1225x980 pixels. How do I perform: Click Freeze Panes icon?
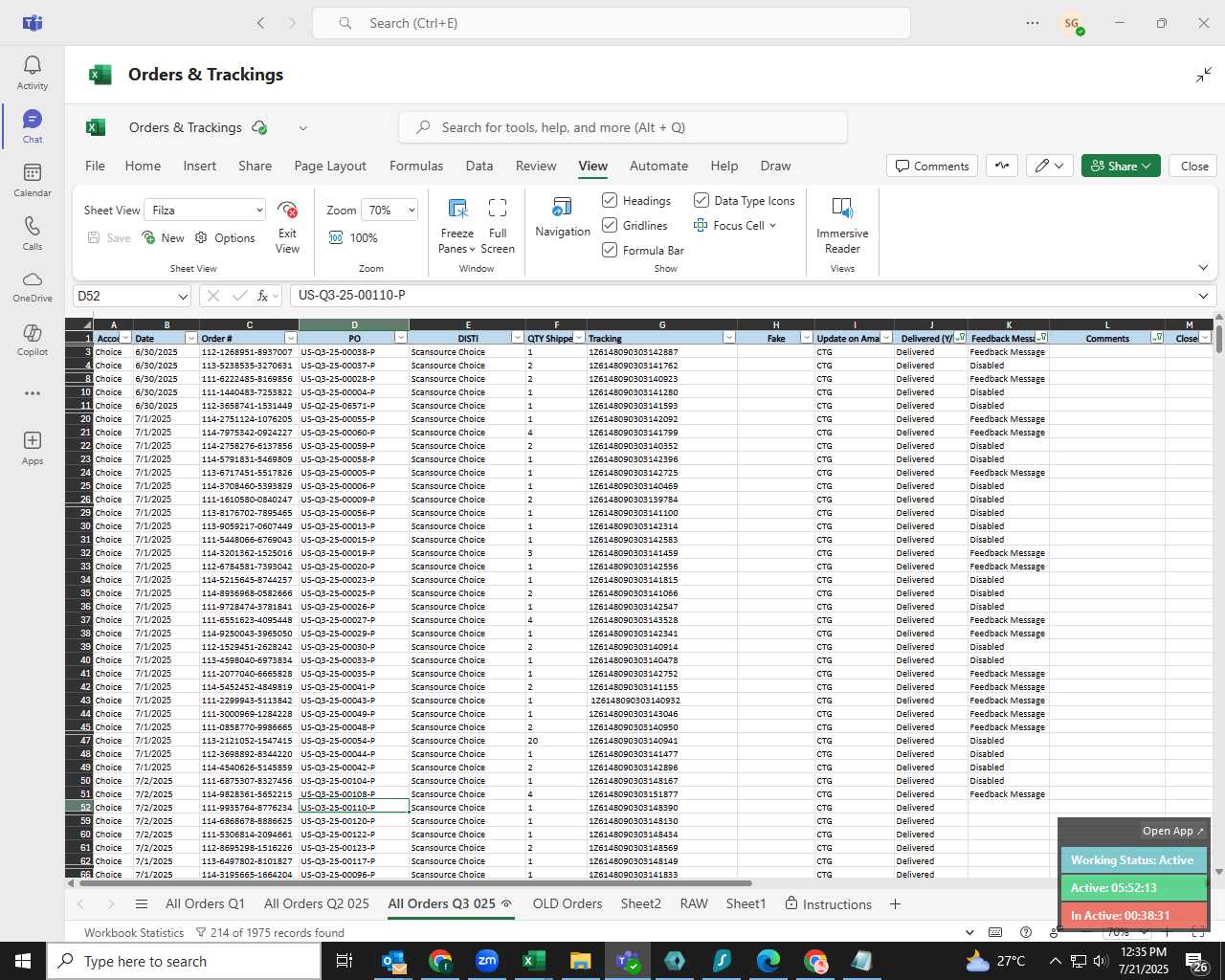tap(457, 208)
